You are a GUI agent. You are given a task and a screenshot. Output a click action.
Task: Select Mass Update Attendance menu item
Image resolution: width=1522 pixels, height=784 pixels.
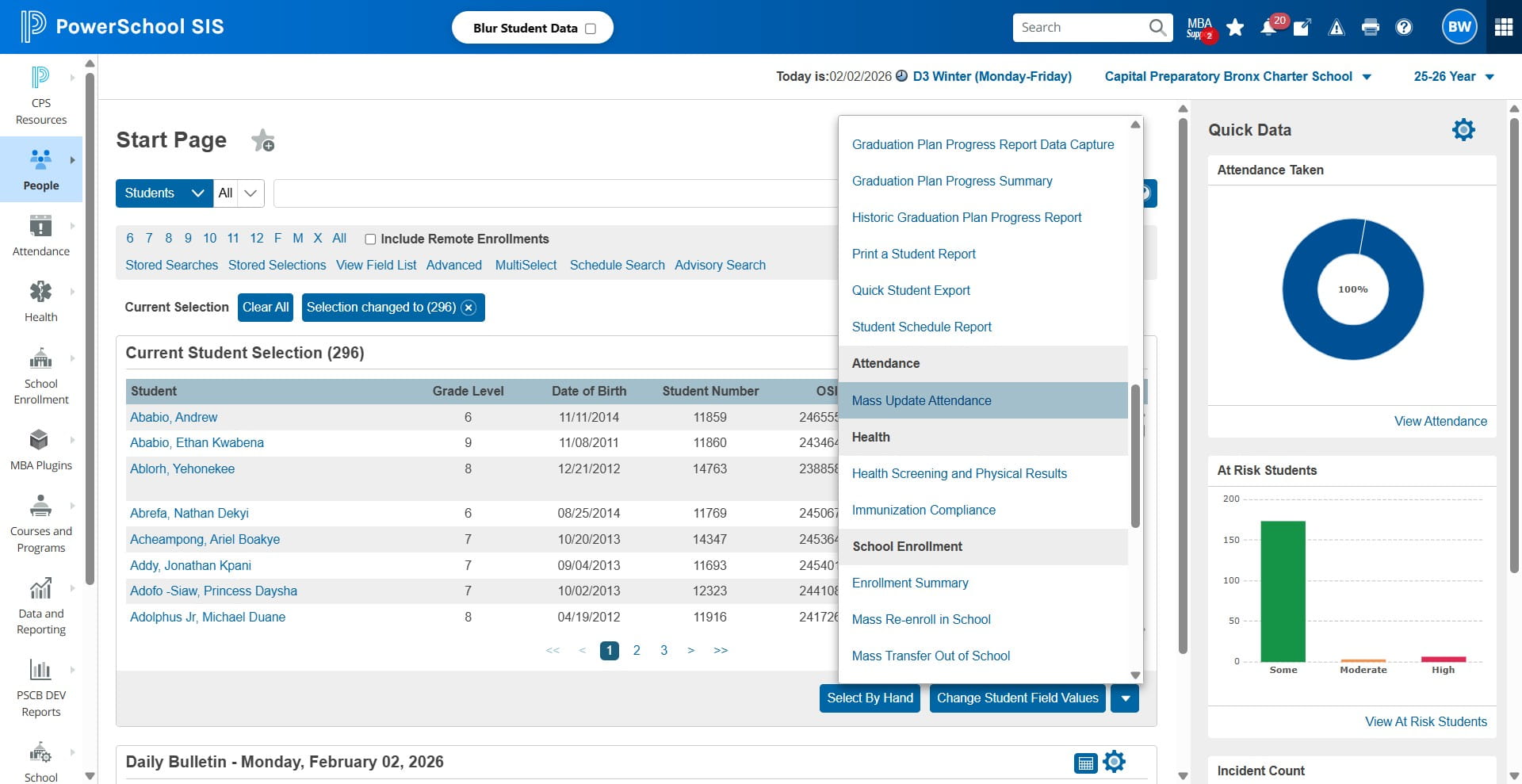pos(983,400)
